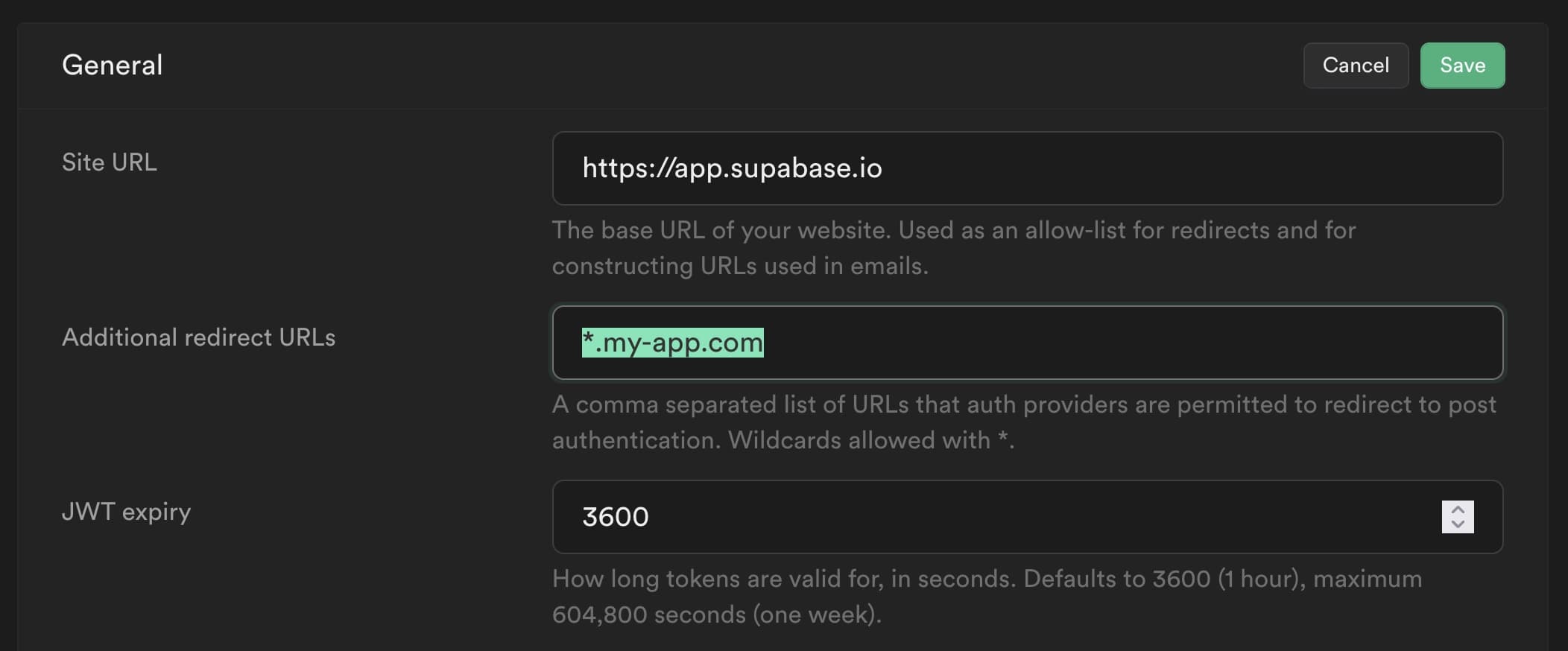Click the Site URL label

pos(110,162)
